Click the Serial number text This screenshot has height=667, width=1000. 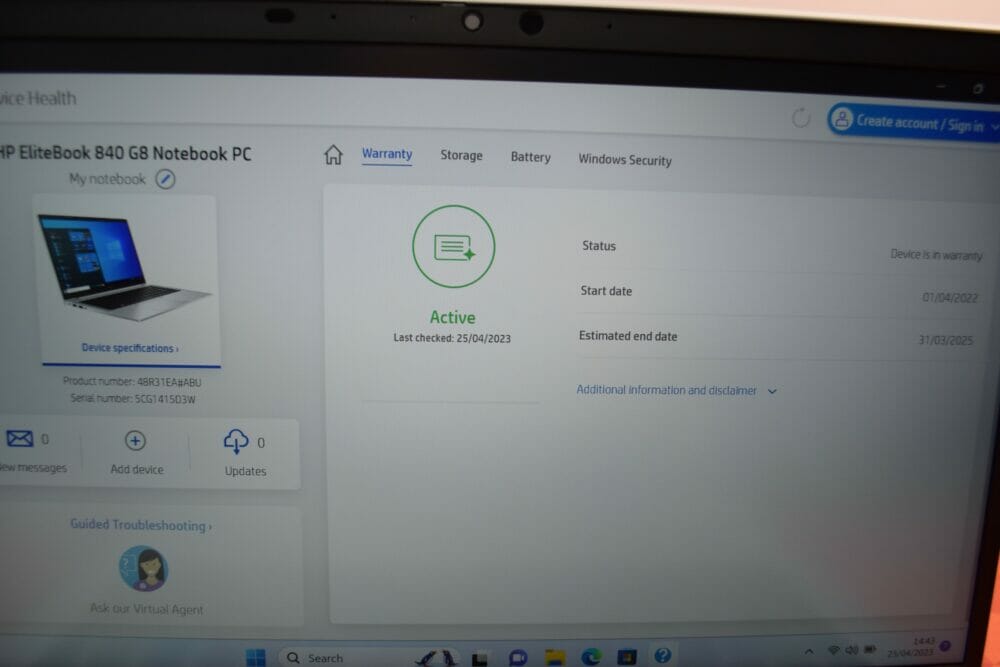click(133, 399)
